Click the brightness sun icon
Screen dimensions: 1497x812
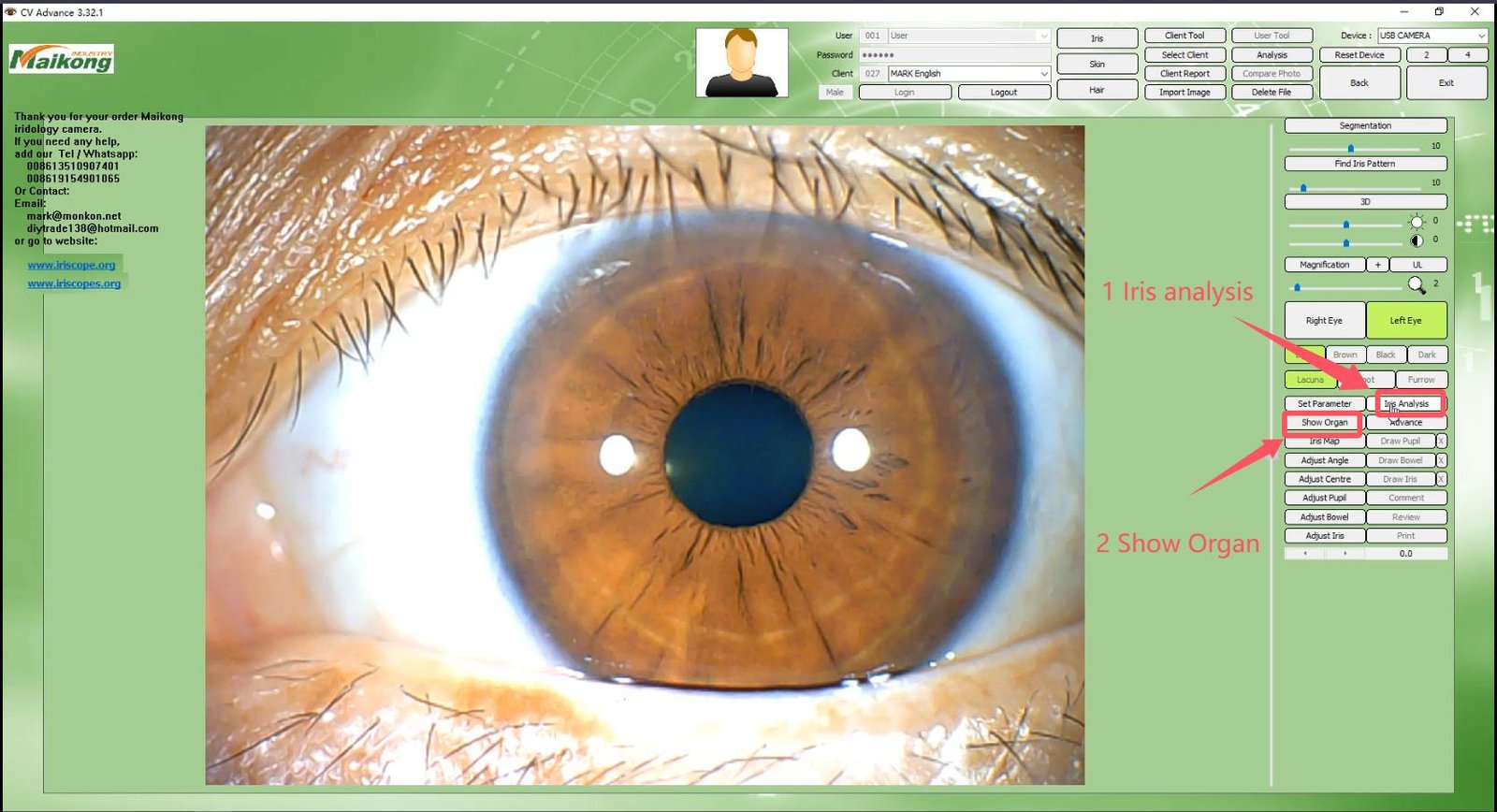(1417, 222)
